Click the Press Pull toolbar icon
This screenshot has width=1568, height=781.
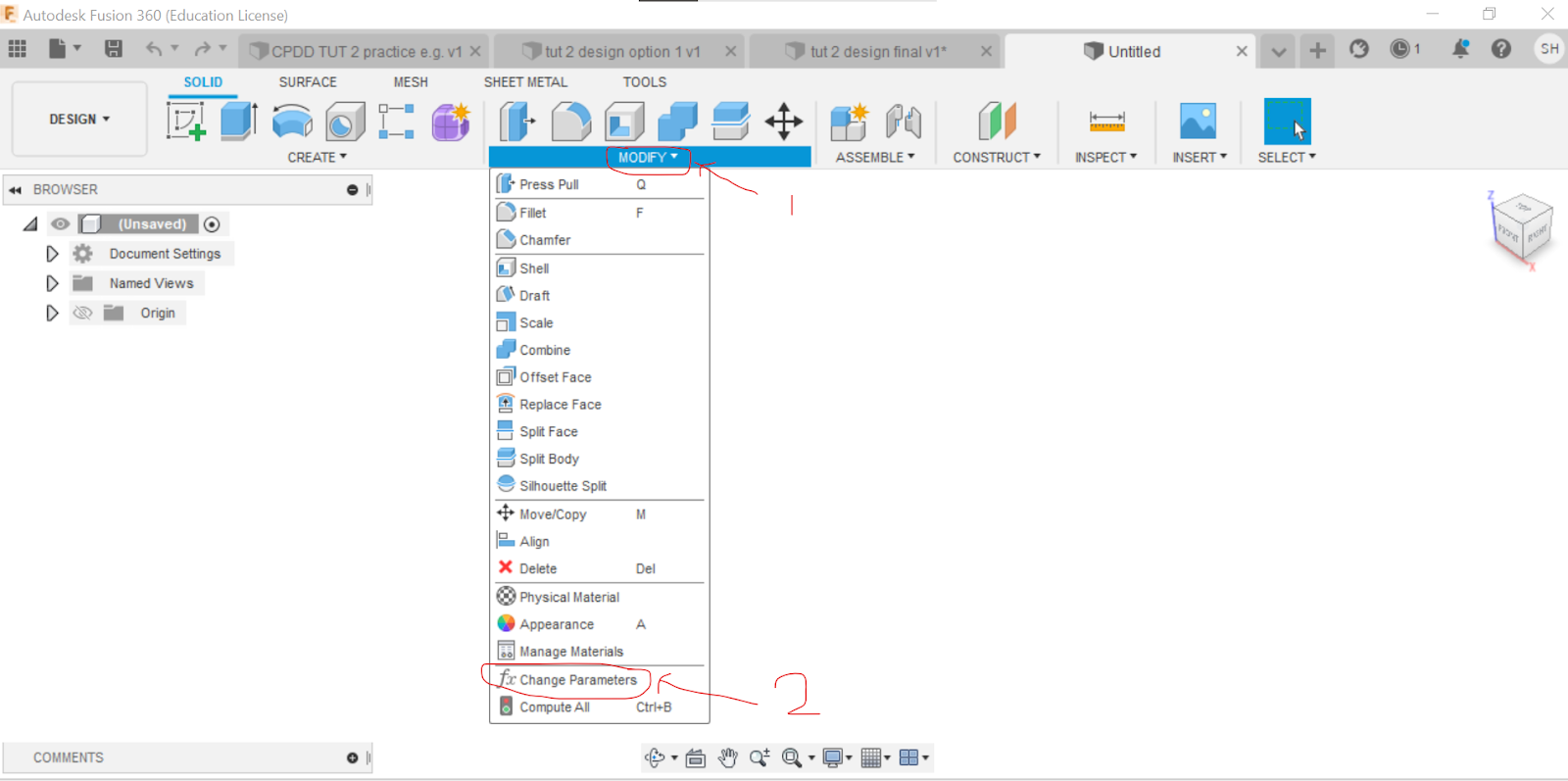(517, 122)
